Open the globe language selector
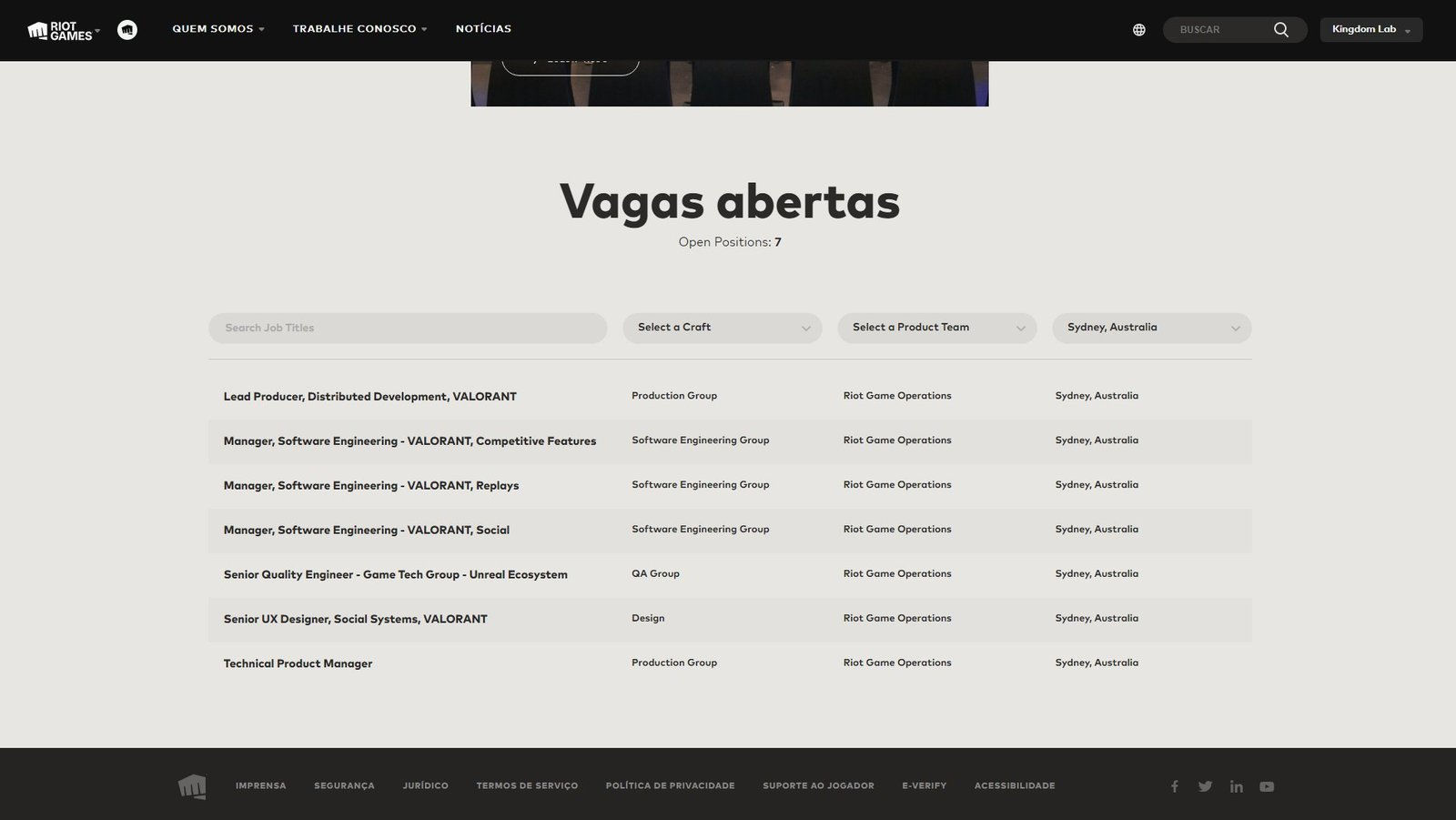1456x820 pixels. pos(1138,30)
